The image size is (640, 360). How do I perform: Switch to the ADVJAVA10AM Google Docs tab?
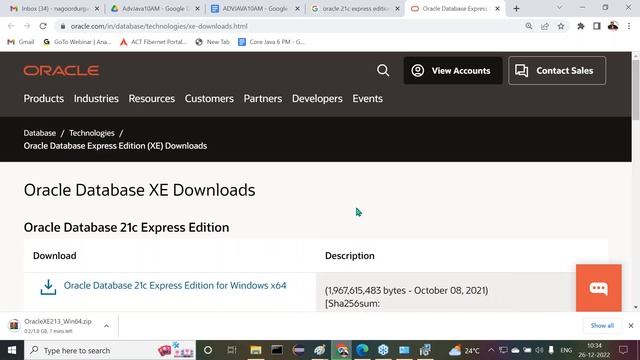coord(255,9)
